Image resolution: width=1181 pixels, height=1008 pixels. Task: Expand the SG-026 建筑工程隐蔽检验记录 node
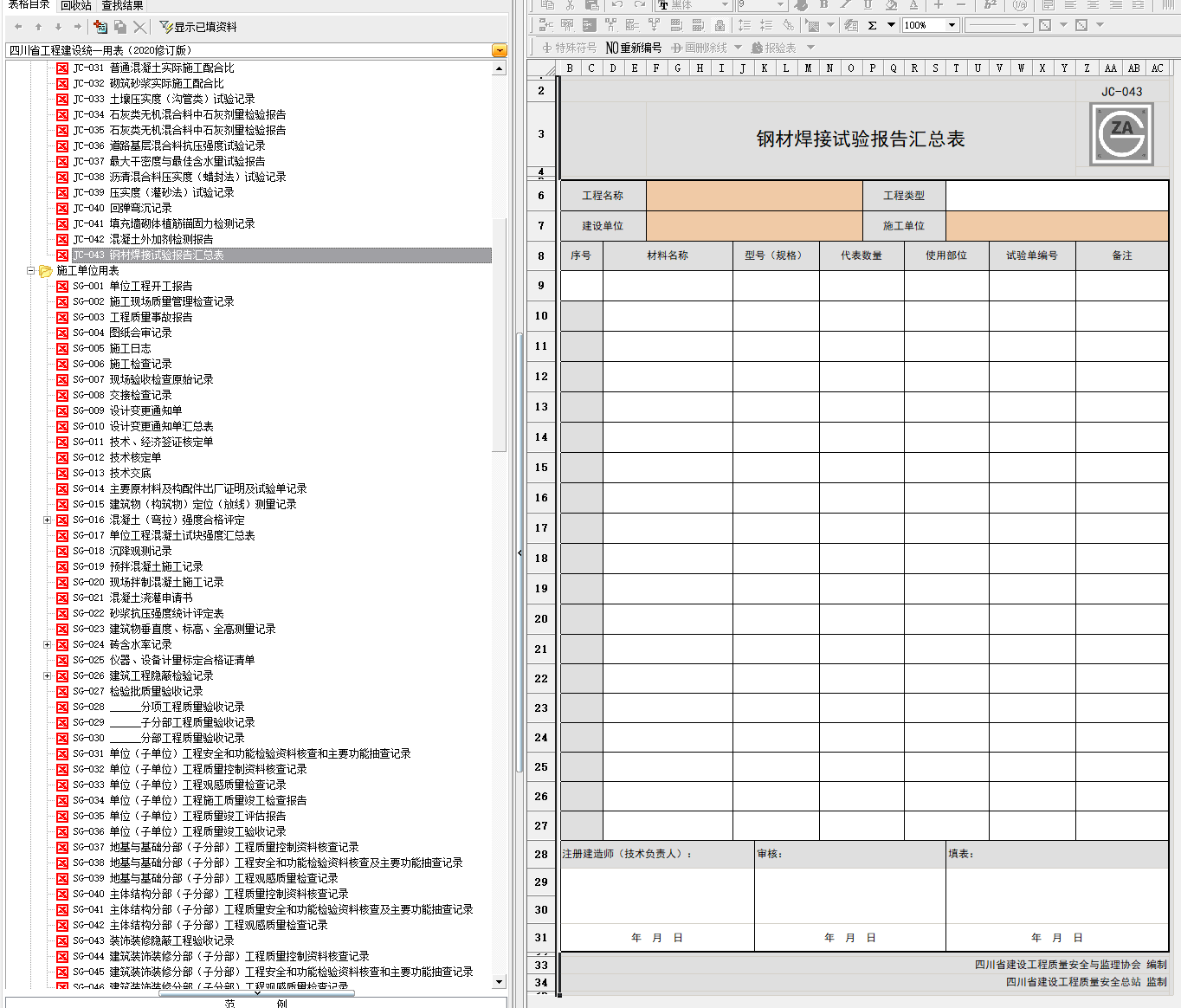[x=47, y=675]
